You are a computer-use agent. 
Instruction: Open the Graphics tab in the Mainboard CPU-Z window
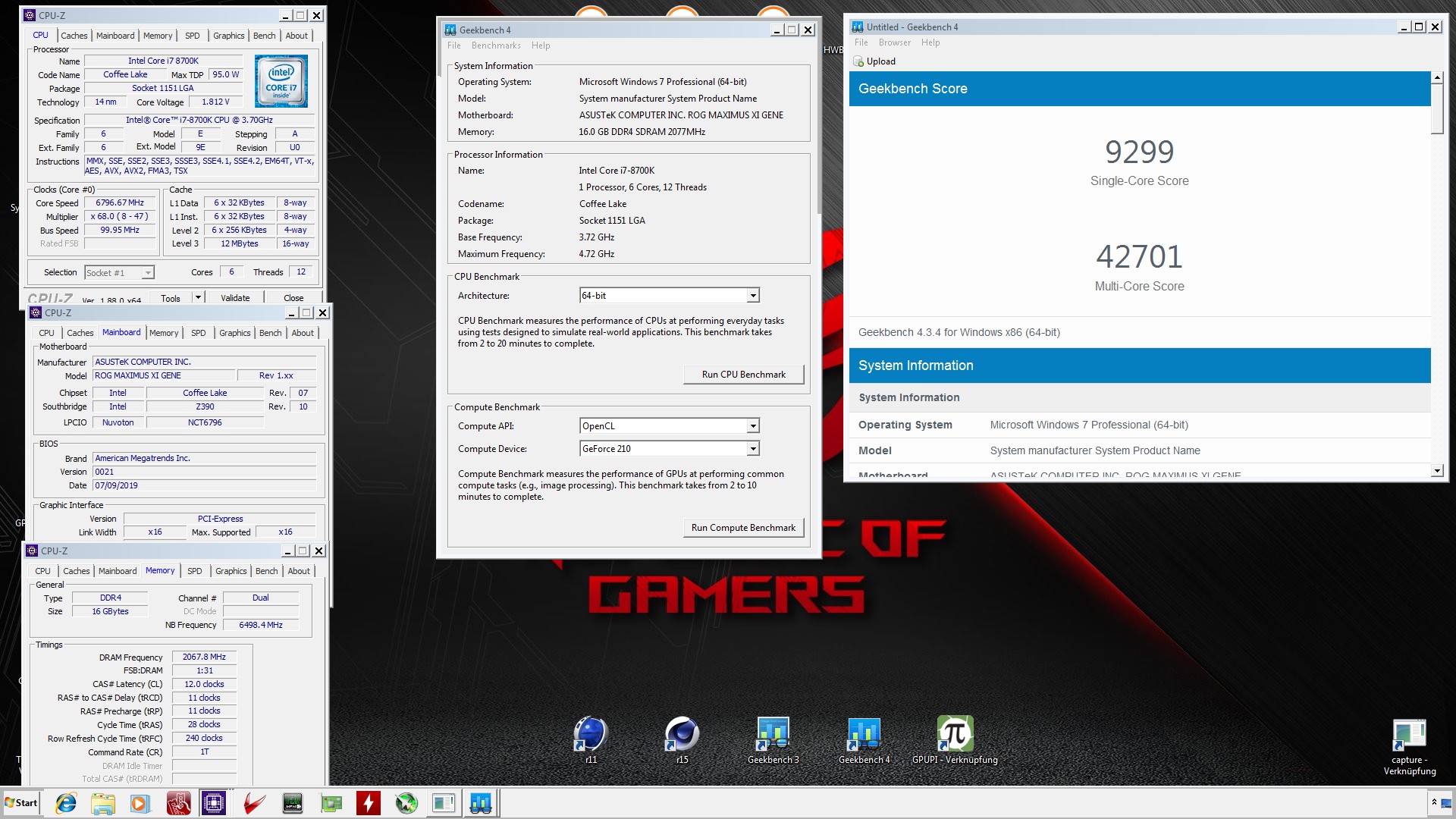pos(235,333)
